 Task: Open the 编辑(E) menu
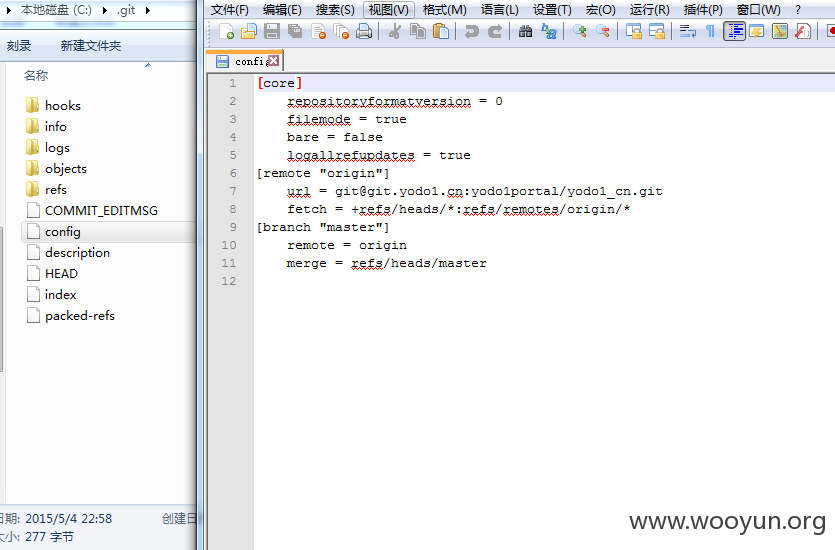(x=282, y=10)
